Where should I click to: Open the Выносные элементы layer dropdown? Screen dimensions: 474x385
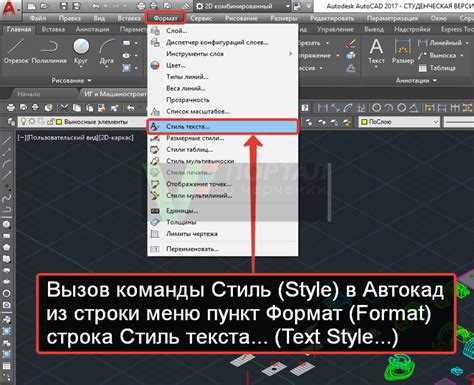[82, 122]
